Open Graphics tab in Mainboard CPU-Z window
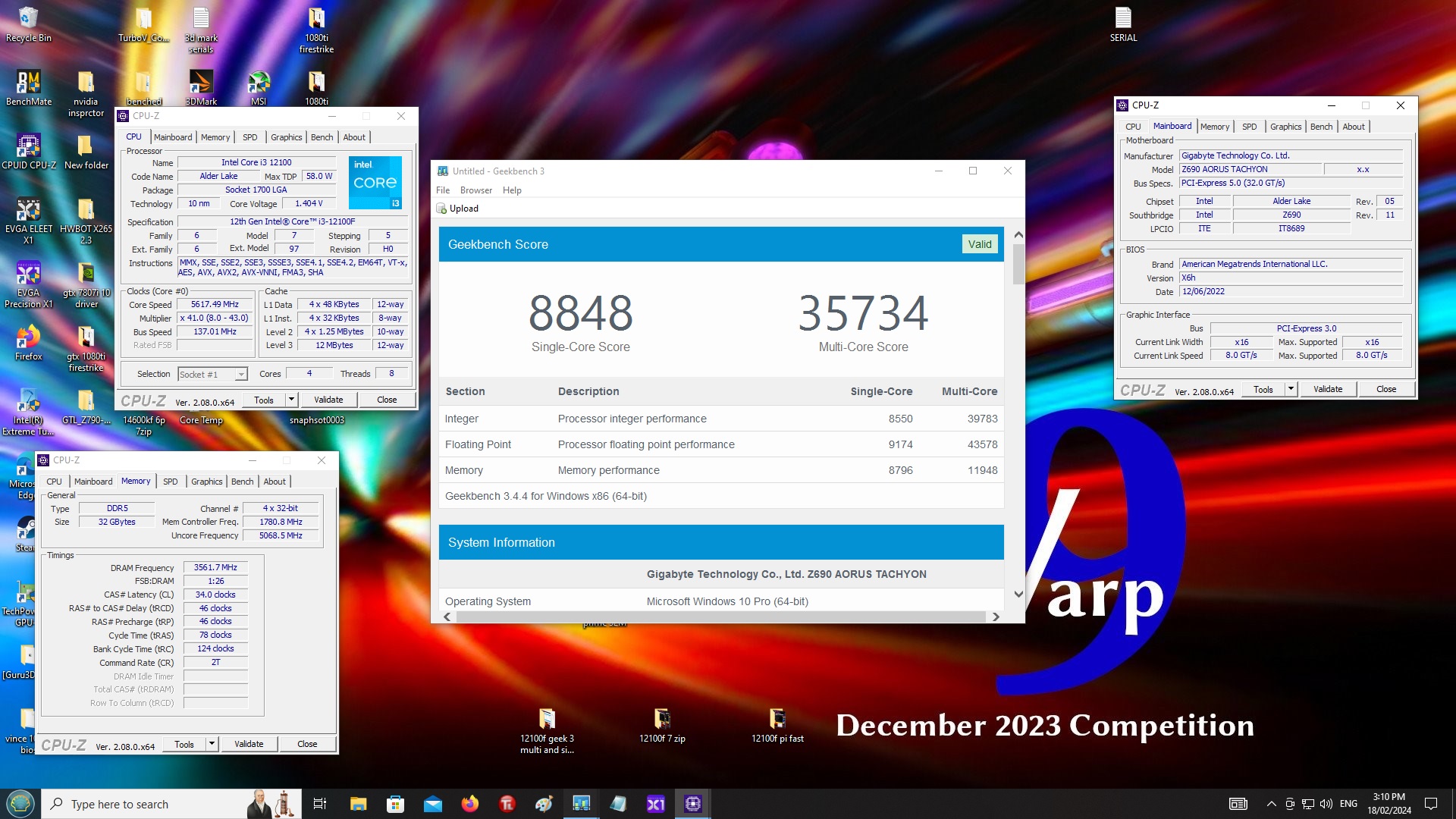Viewport: 1456px width, 819px height. click(1286, 127)
